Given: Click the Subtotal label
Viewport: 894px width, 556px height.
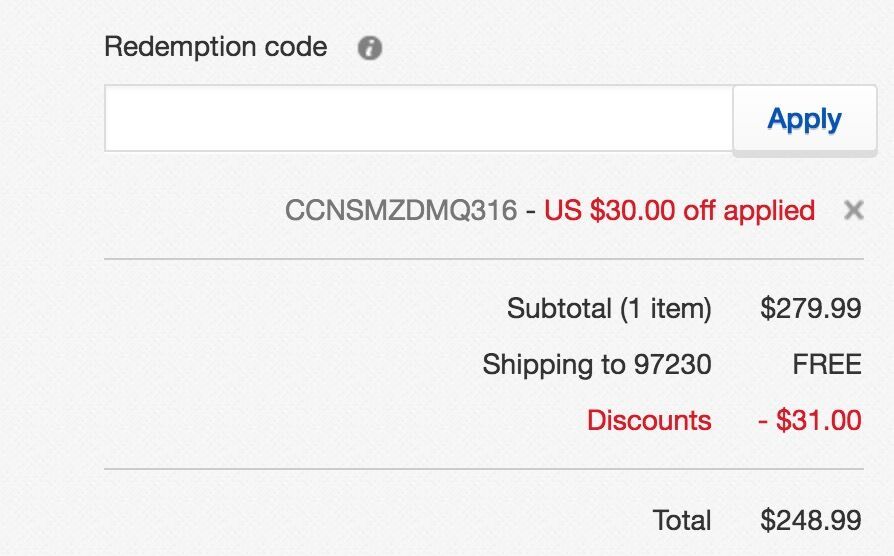Looking at the screenshot, I should tap(559, 309).
